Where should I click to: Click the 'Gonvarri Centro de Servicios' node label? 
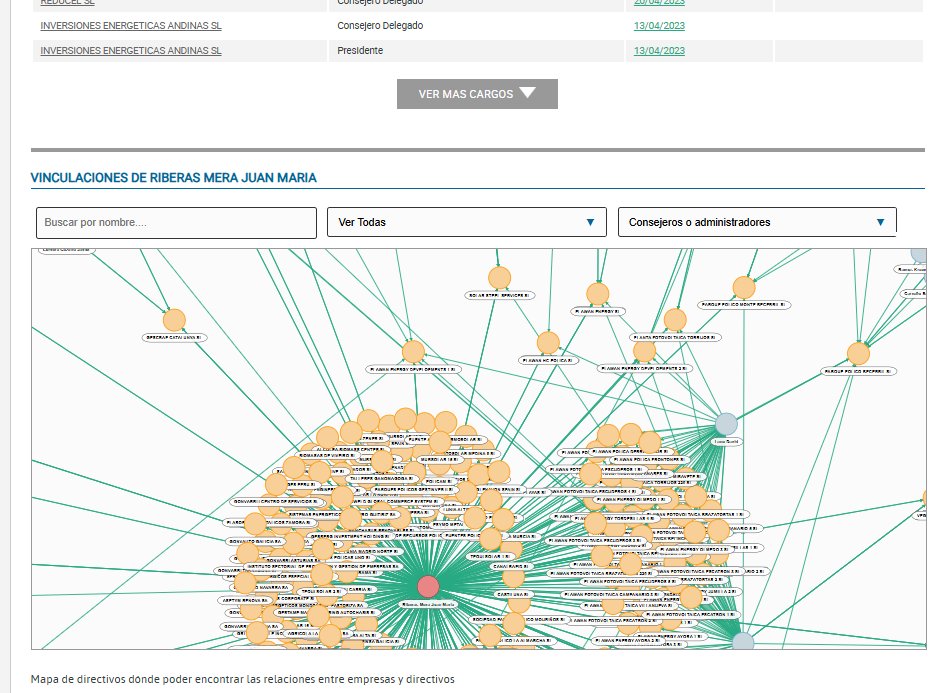click(x=276, y=501)
